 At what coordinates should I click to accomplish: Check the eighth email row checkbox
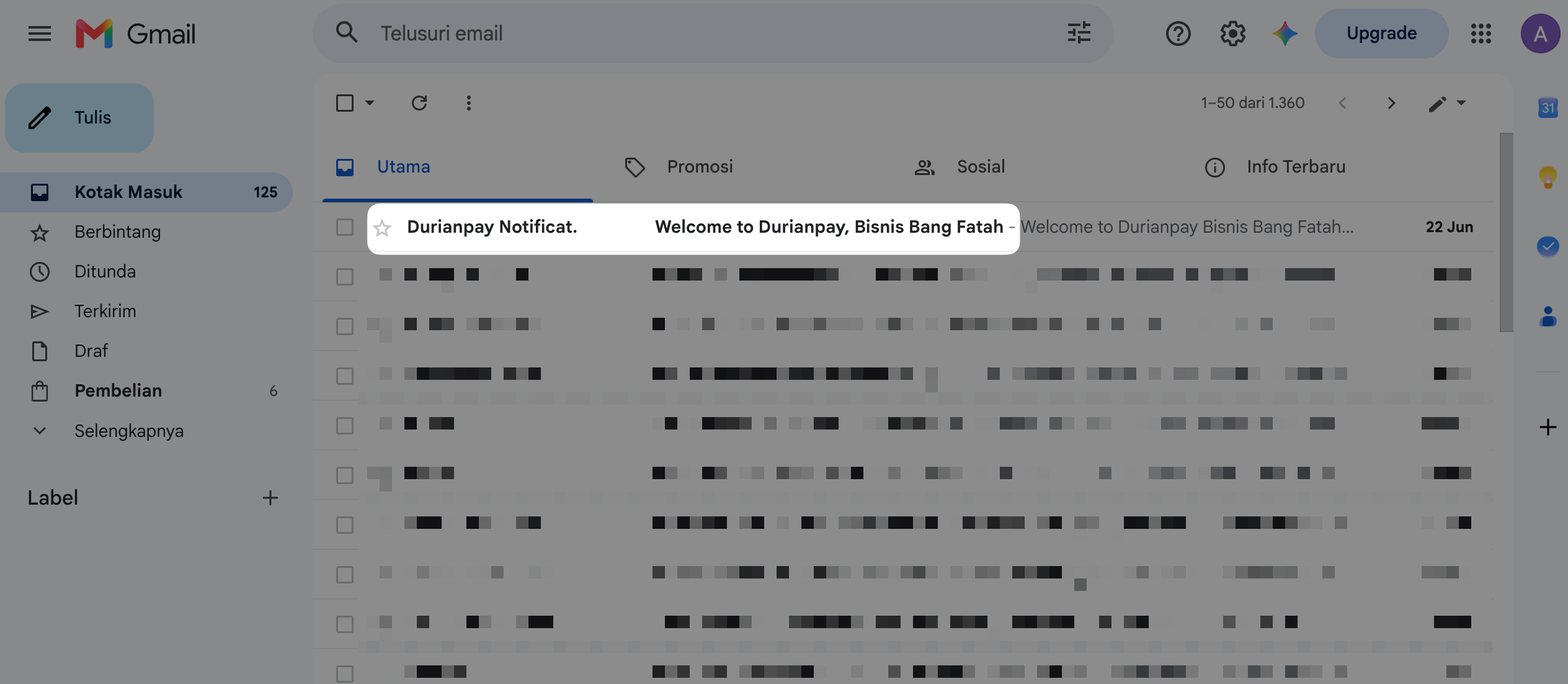tap(345, 575)
